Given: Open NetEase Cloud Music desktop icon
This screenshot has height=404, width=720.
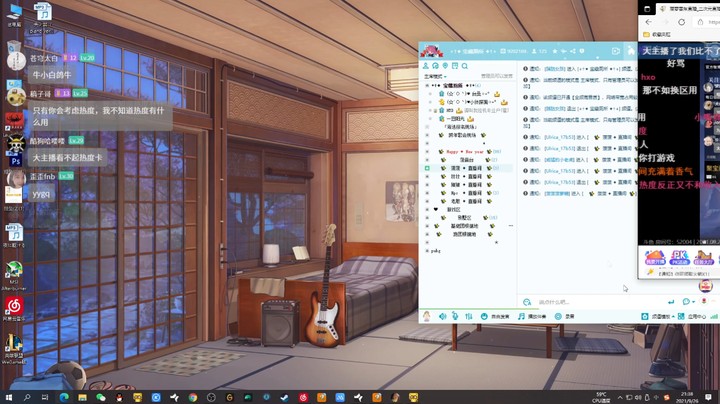Looking at the screenshot, I should click(x=14, y=309).
